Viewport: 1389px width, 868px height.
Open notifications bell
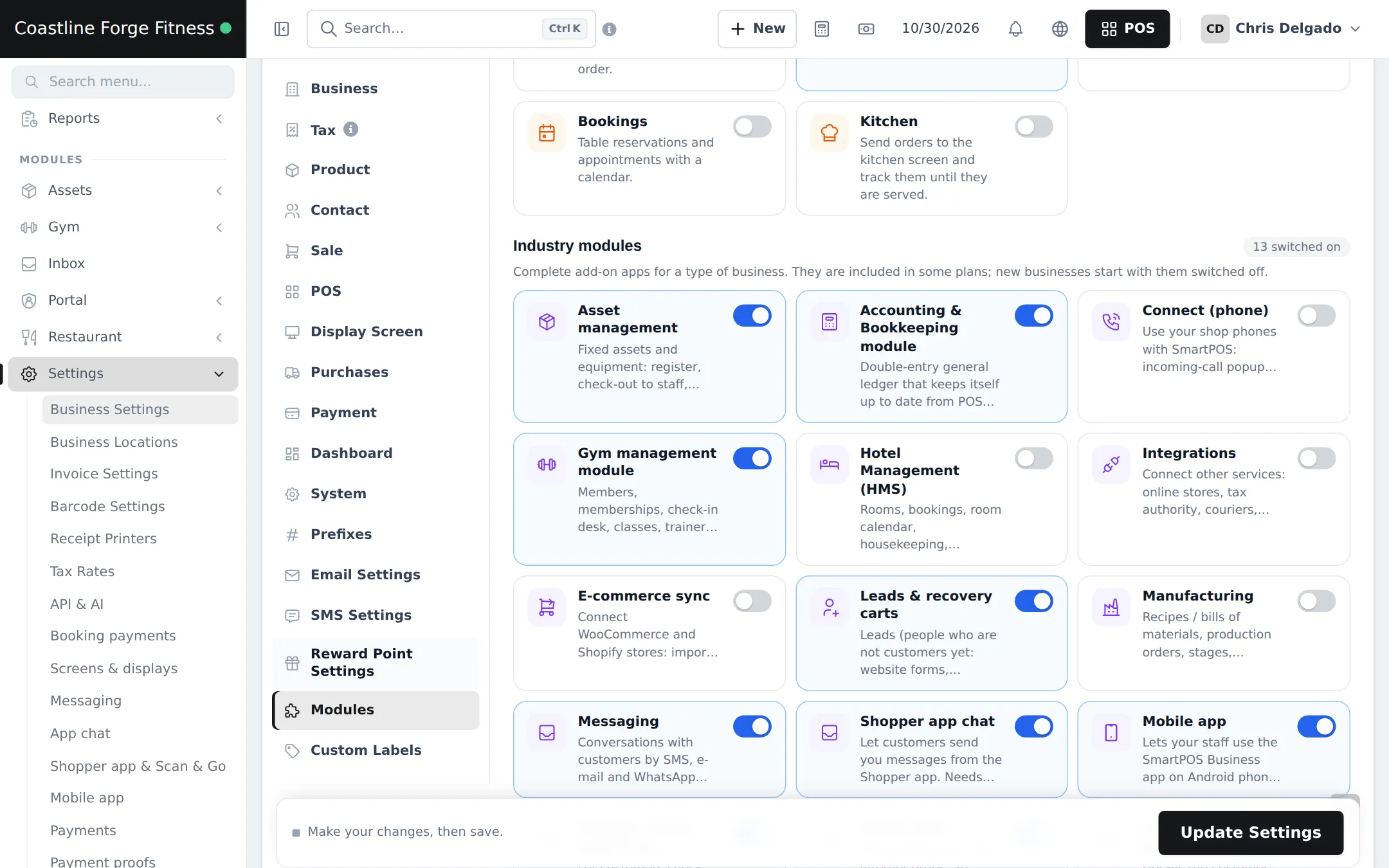pyautogui.click(x=1015, y=29)
